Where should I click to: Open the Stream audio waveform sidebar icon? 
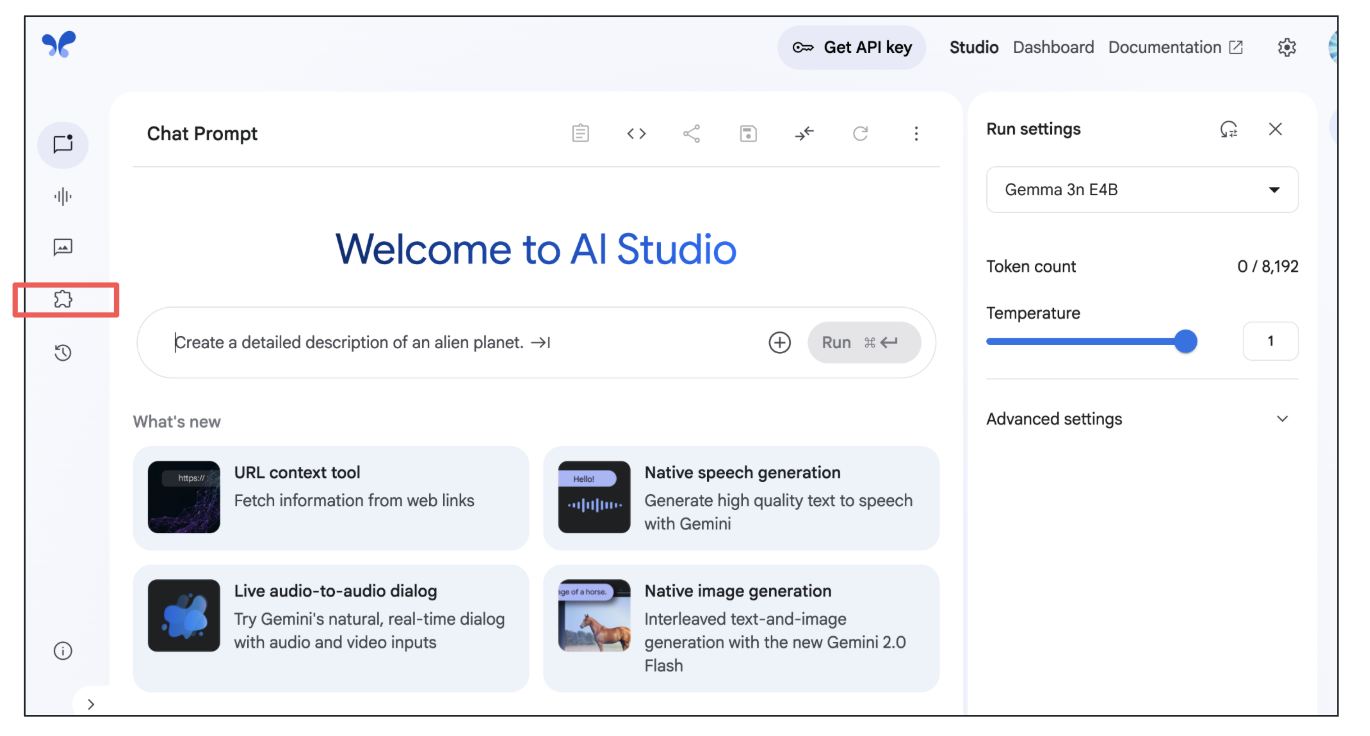(63, 196)
